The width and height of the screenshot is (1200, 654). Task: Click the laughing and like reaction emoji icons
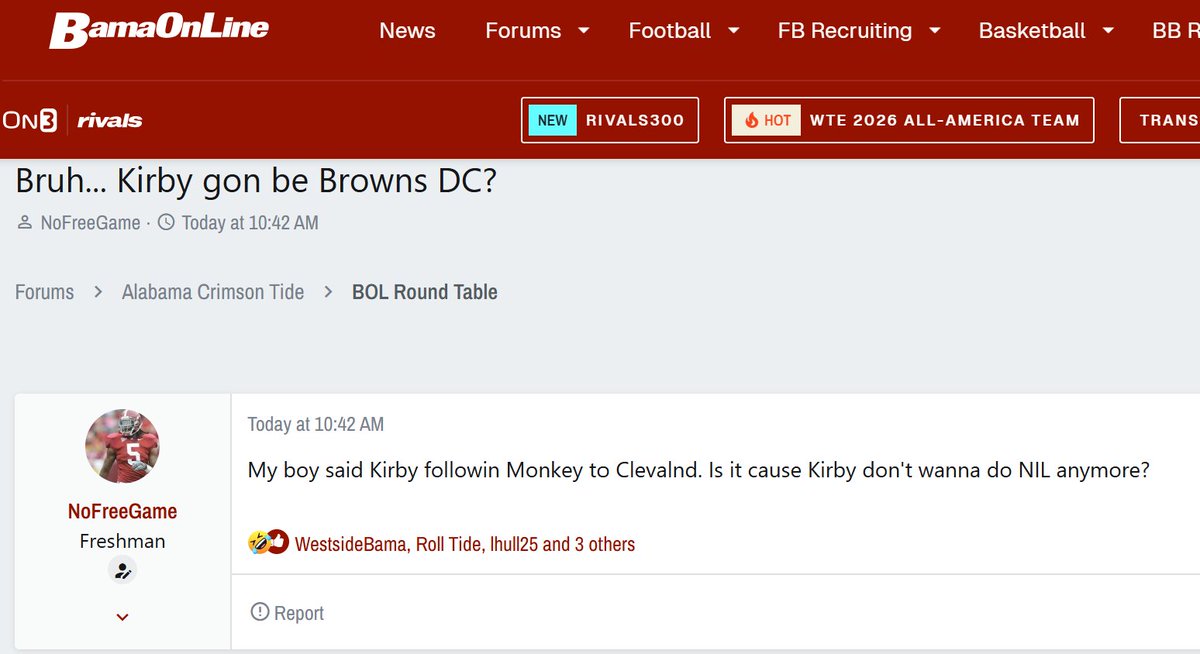[x=268, y=543]
